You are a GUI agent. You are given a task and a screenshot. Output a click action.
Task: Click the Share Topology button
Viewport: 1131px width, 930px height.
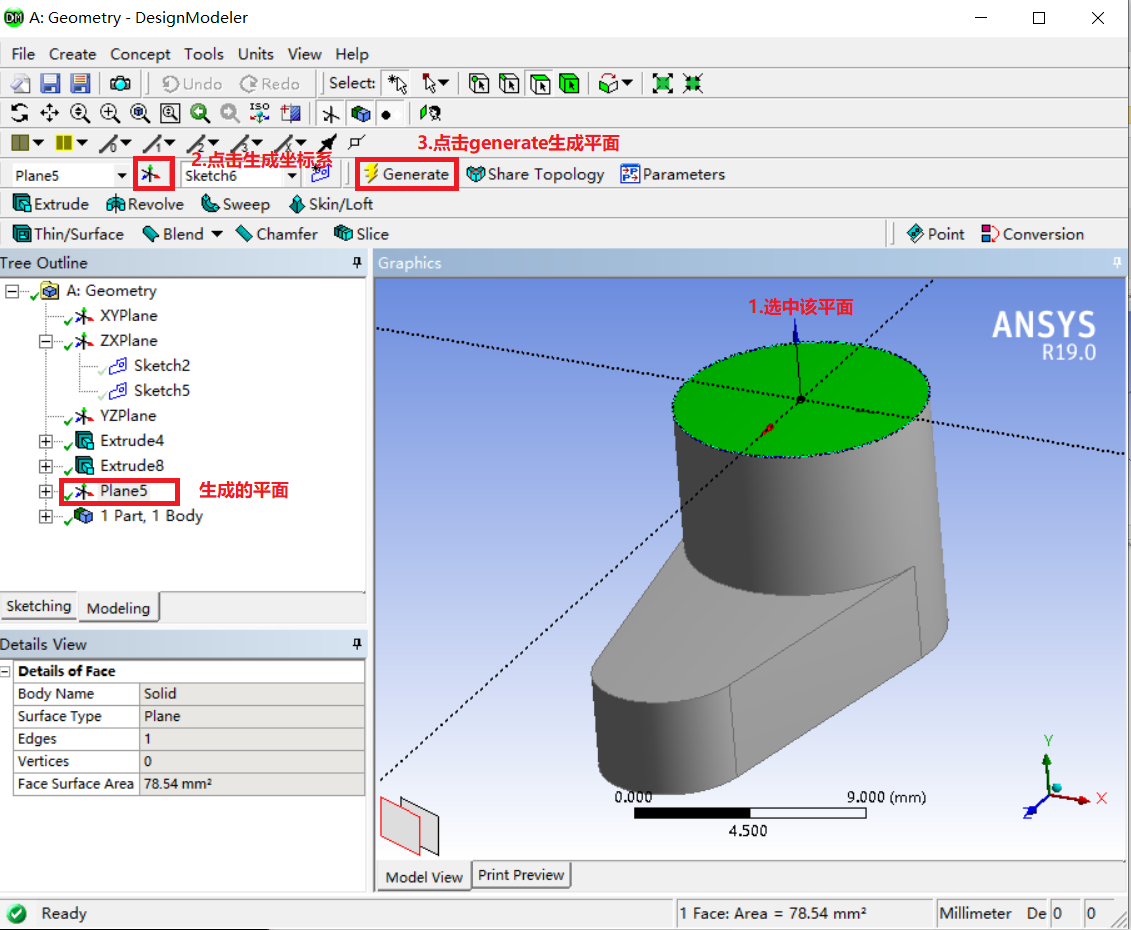[x=535, y=173]
